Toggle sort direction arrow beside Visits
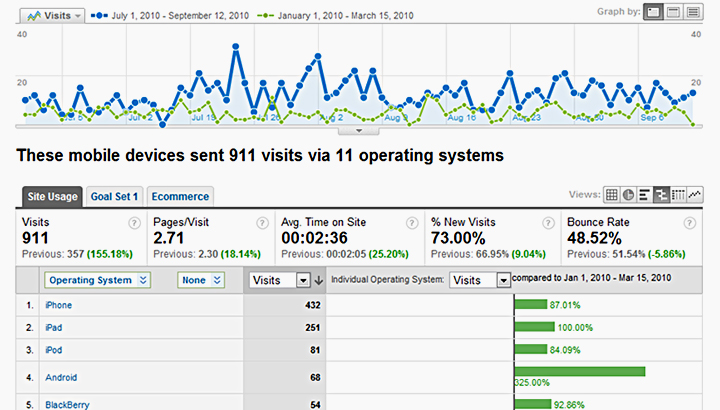 [x=319, y=280]
